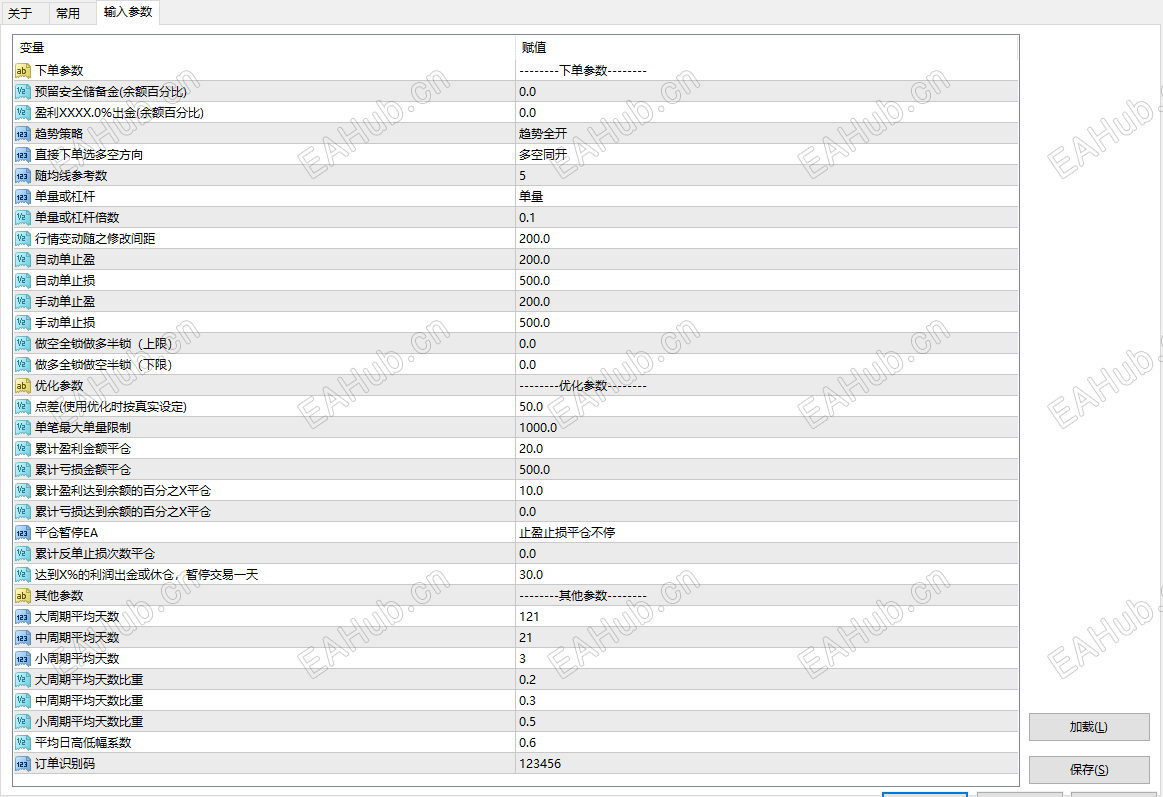
Task: Select the 累计亏损达到余额的百分之X平仓 row label
Action: click(122, 512)
